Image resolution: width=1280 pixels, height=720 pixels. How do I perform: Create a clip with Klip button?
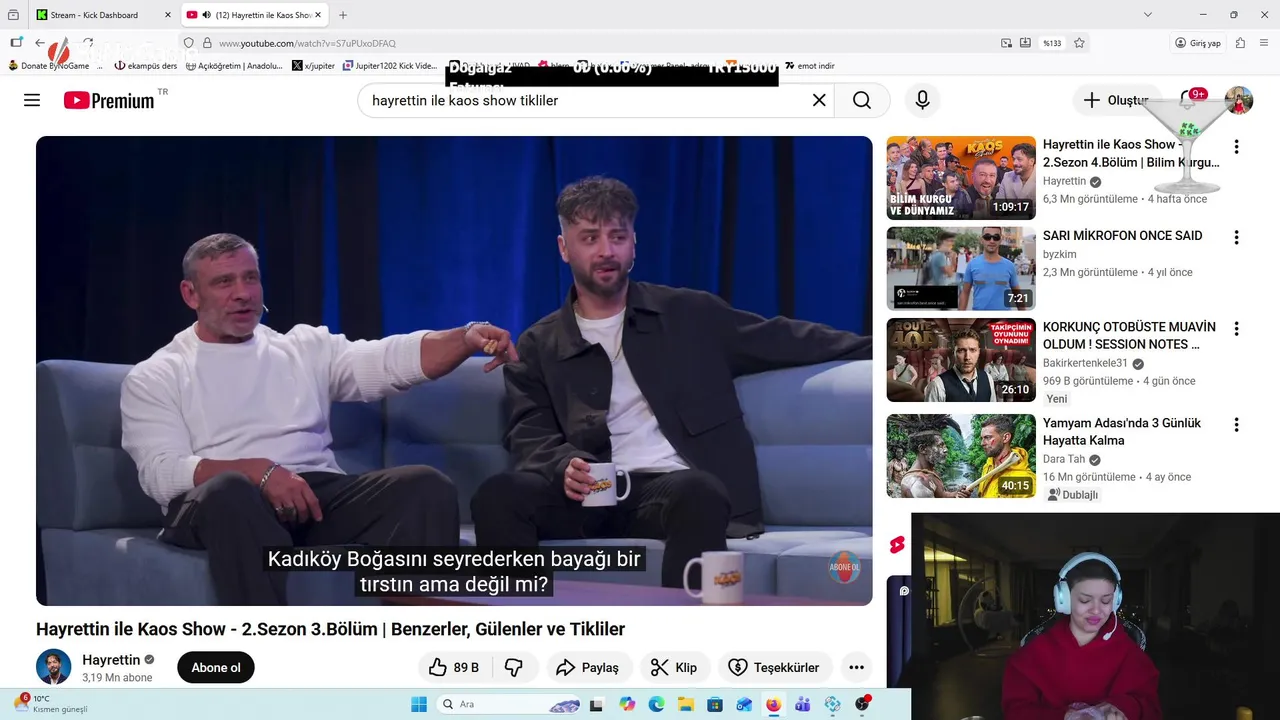[x=675, y=667]
